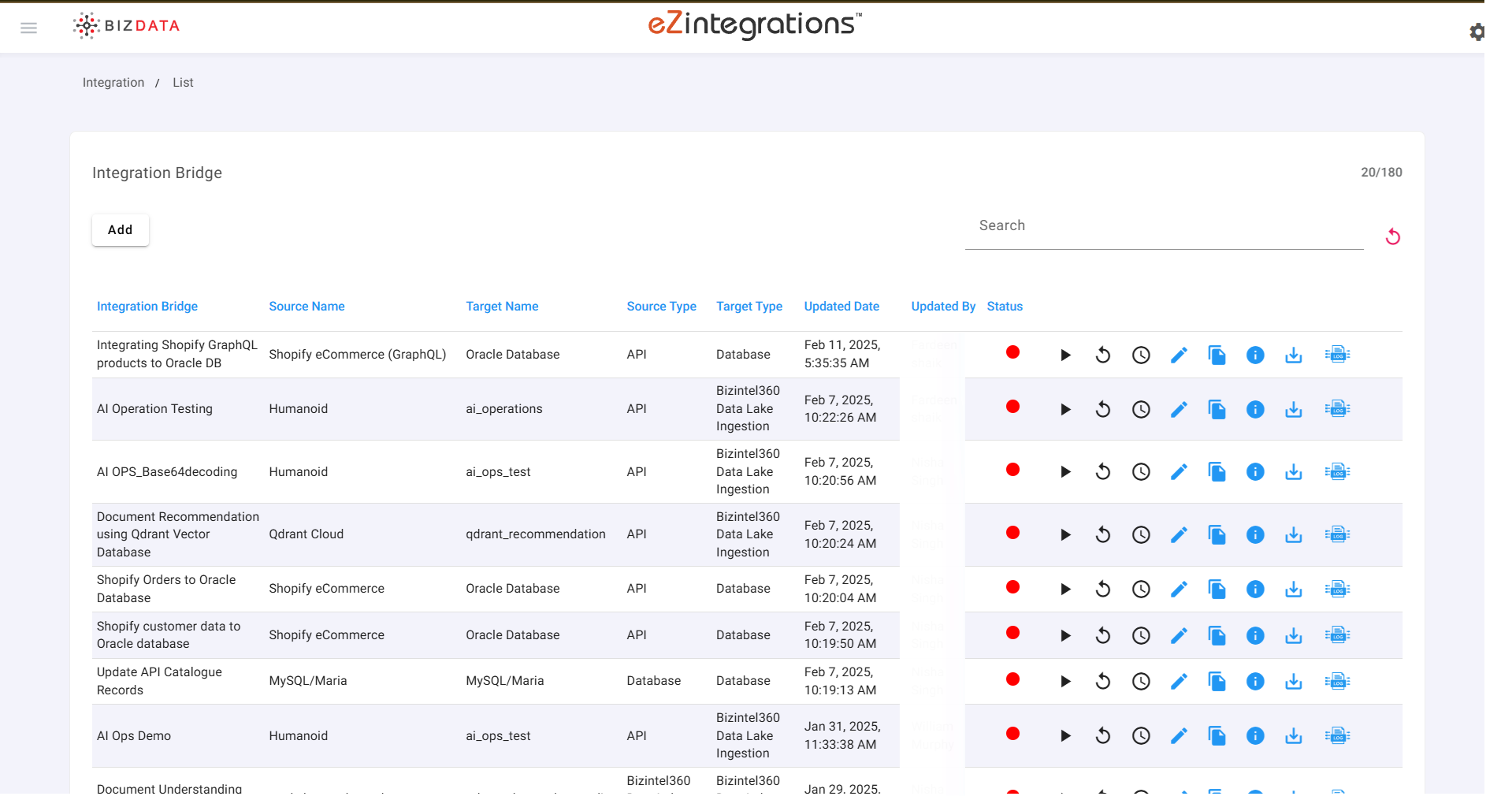Open the settings gear icon
The width and height of the screenshot is (1512, 811).
pyautogui.click(x=1477, y=32)
